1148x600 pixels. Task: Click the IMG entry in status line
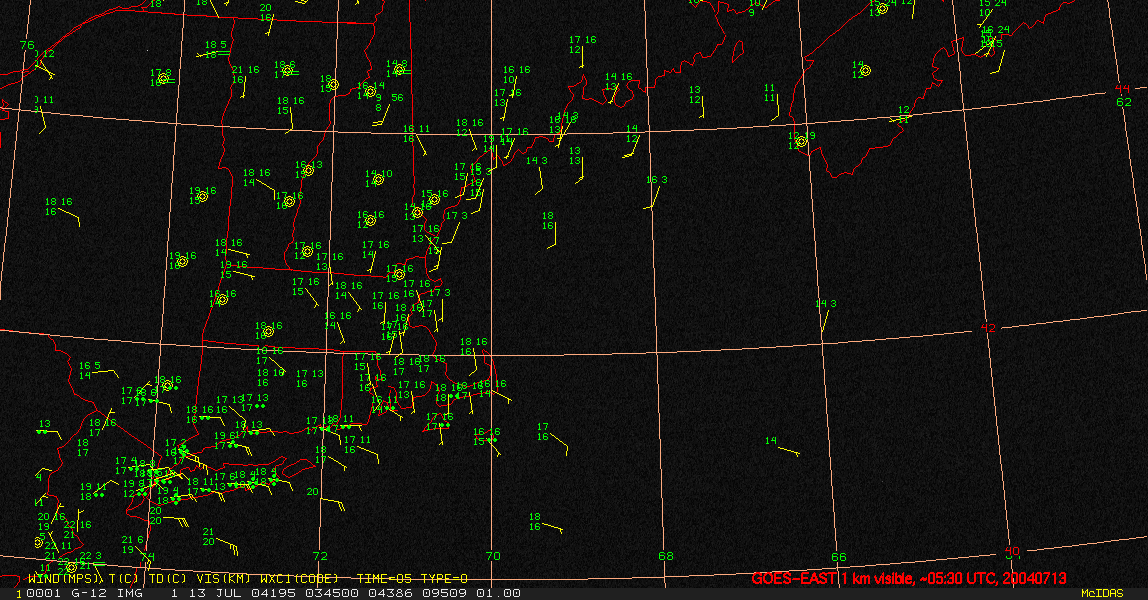130,593
